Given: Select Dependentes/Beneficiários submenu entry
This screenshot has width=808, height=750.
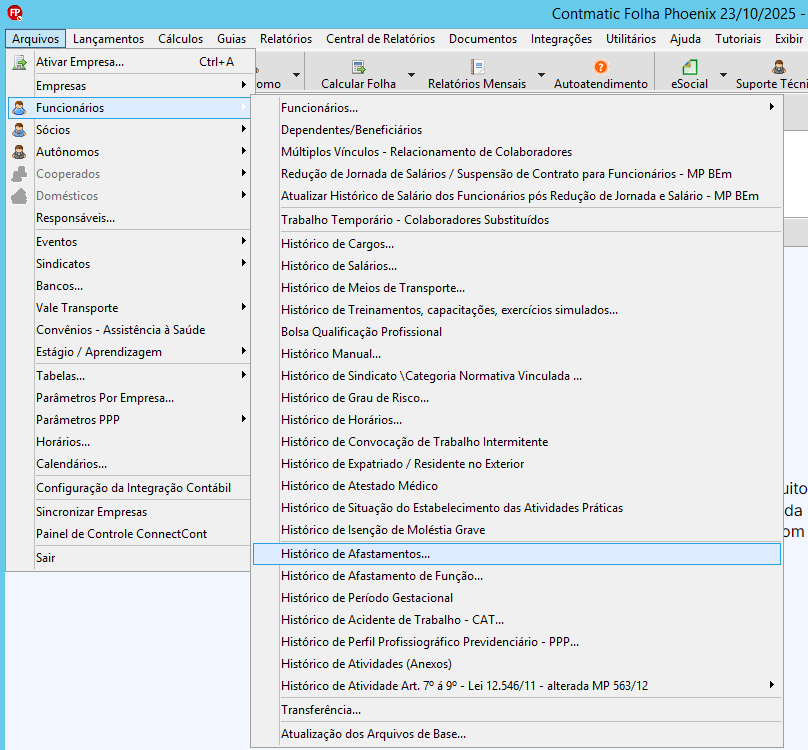Looking at the screenshot, I should (517, 130).
